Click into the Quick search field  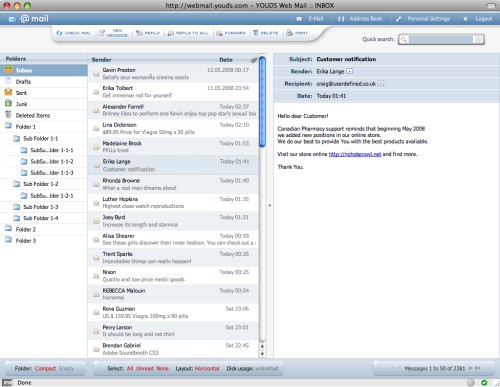click(x=440, y=39)
